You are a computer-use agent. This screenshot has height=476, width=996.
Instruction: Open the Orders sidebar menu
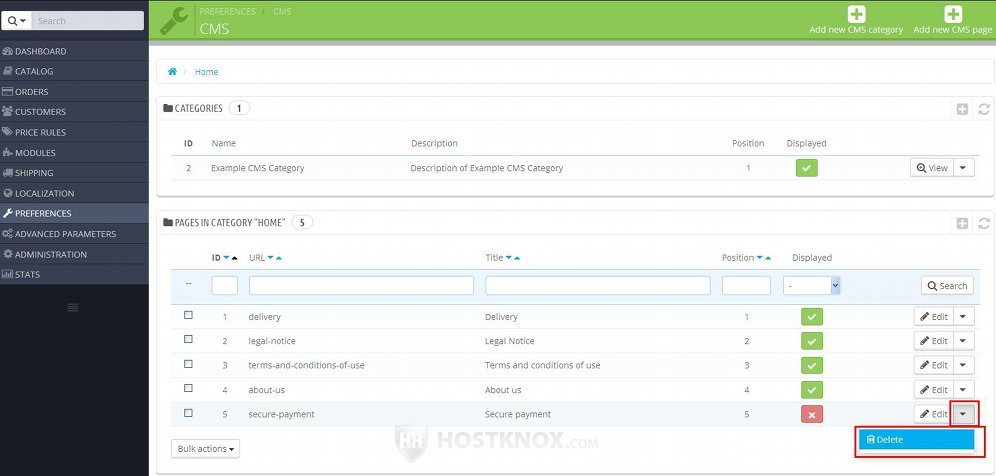pos(74,92)
